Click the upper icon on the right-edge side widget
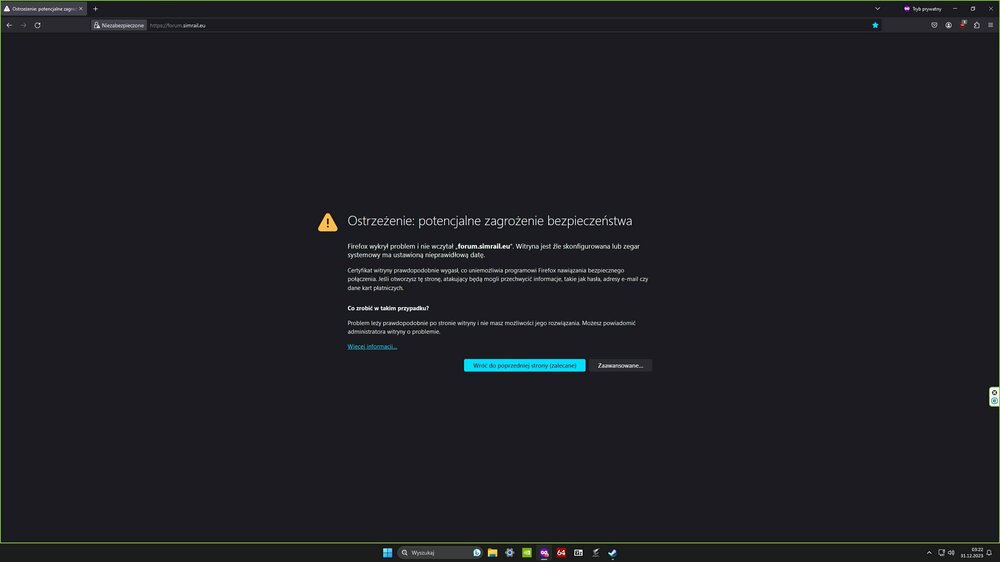 point(994,393)
